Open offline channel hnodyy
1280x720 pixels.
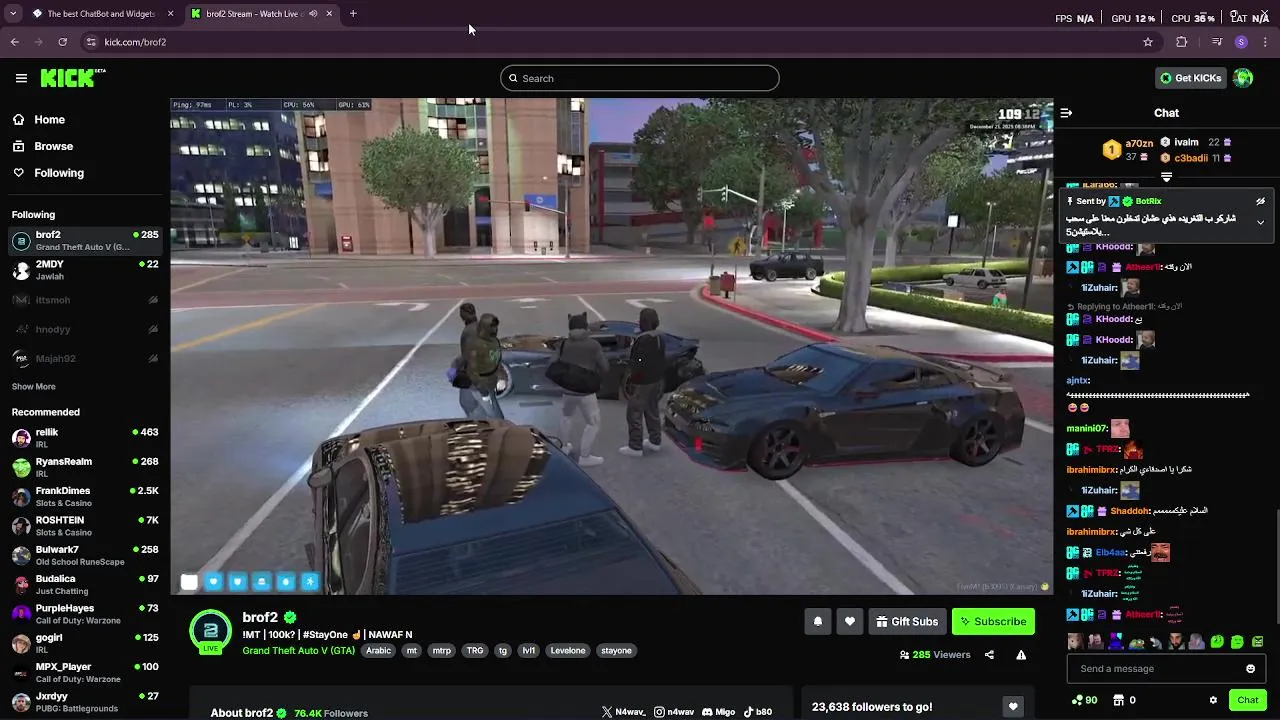(x=85, y=329)
